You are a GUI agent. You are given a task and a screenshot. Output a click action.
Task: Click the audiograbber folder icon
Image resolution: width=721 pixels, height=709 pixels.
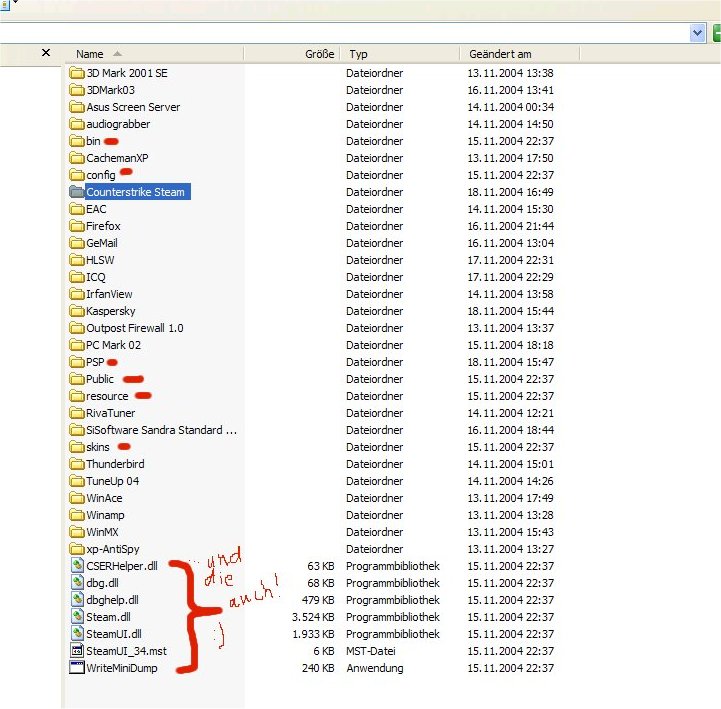tap(77, 124)
